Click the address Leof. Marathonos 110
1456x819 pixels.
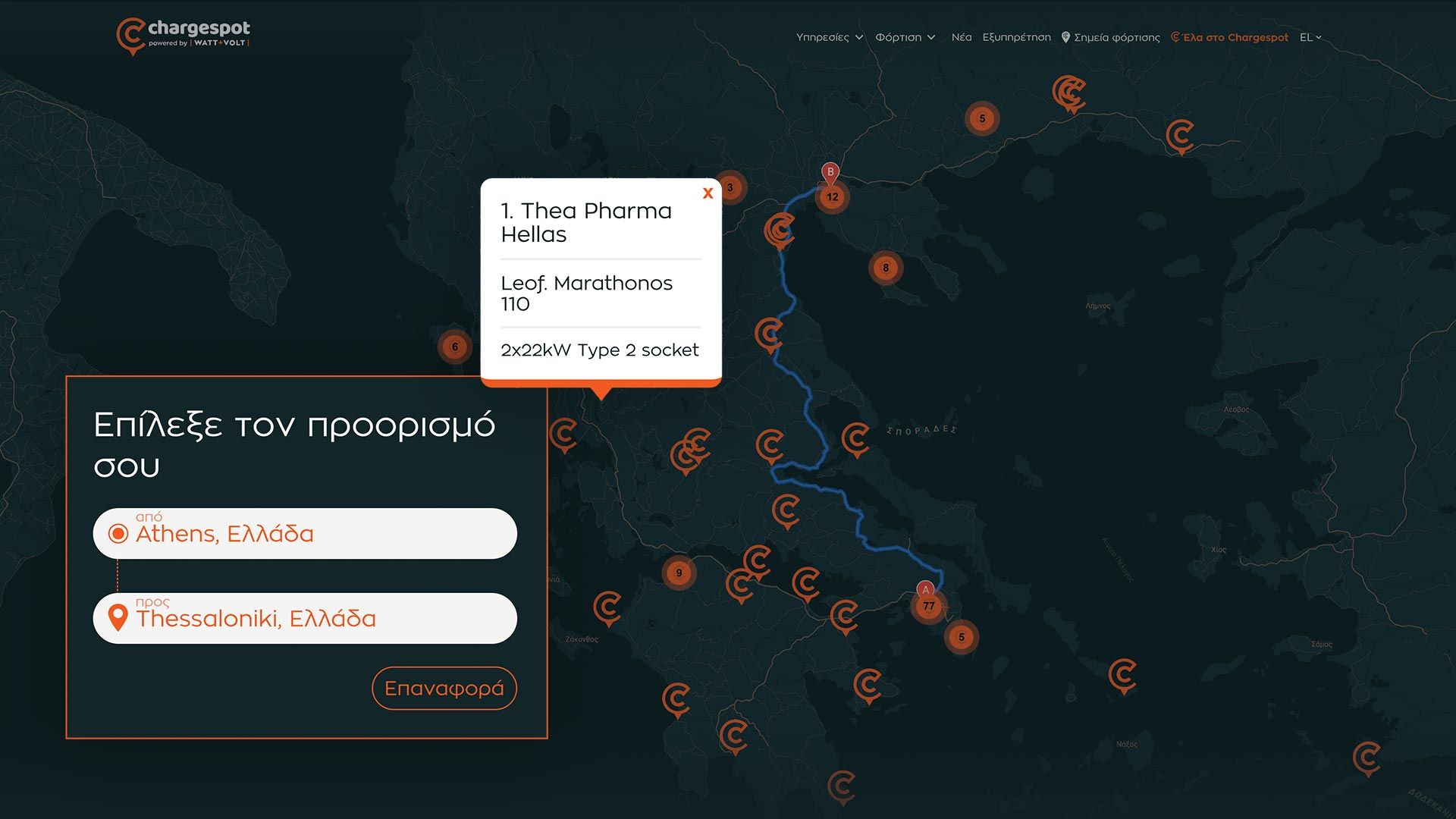(x=586, y=293)
